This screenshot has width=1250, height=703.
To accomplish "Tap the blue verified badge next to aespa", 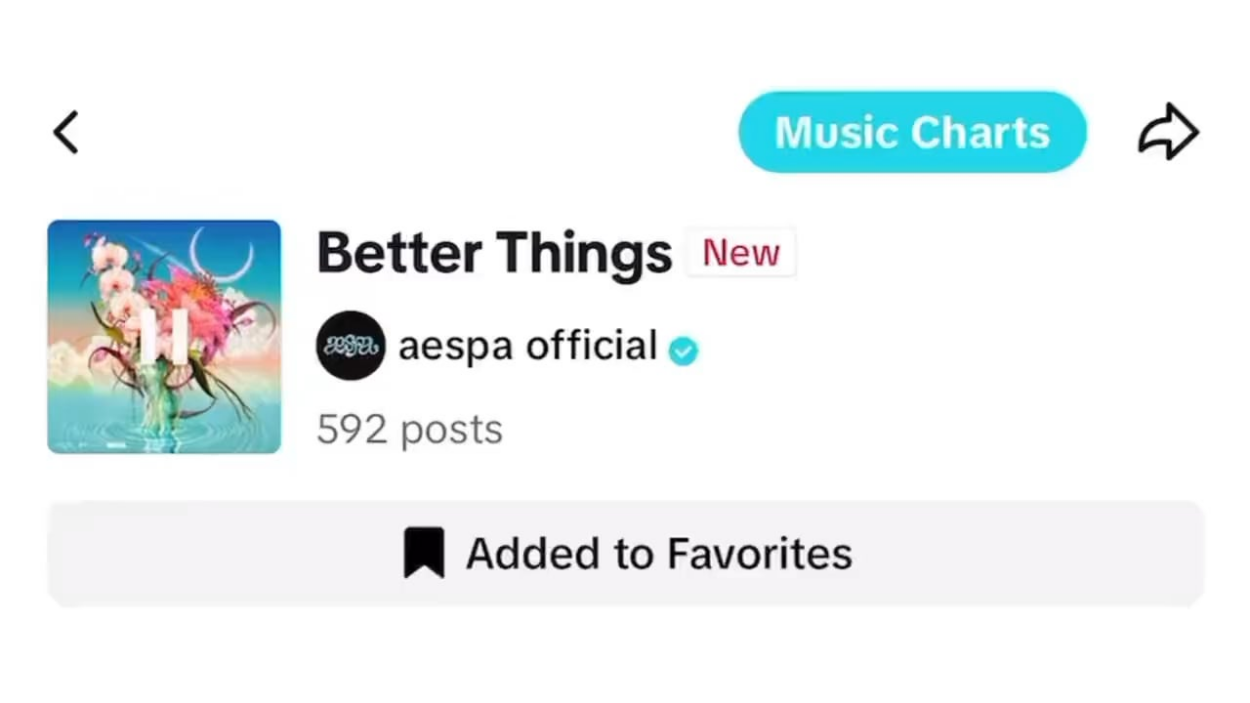I will pyautogui.click(x=683, y=351).
